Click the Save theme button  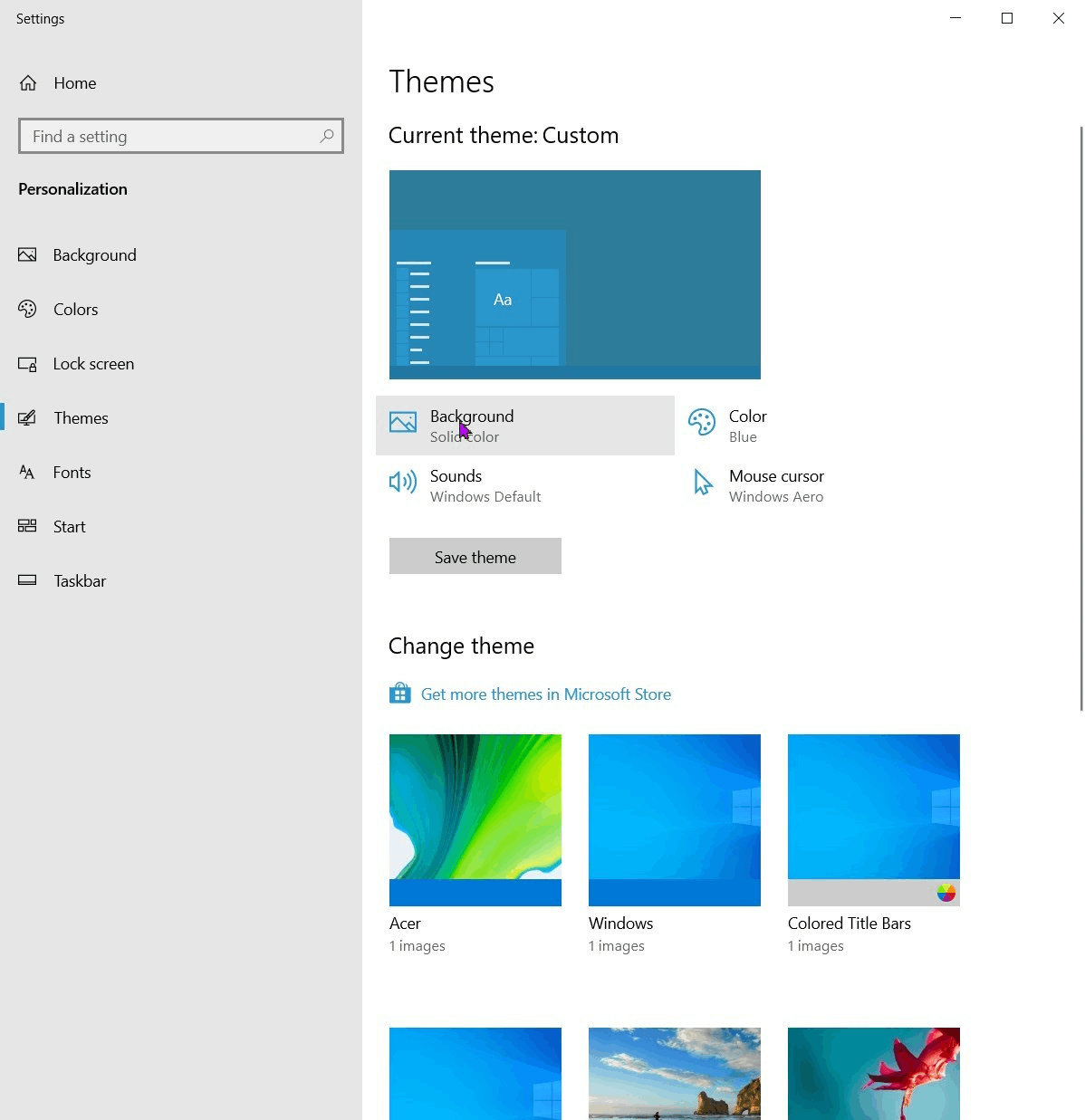click(x=475, y=556)
